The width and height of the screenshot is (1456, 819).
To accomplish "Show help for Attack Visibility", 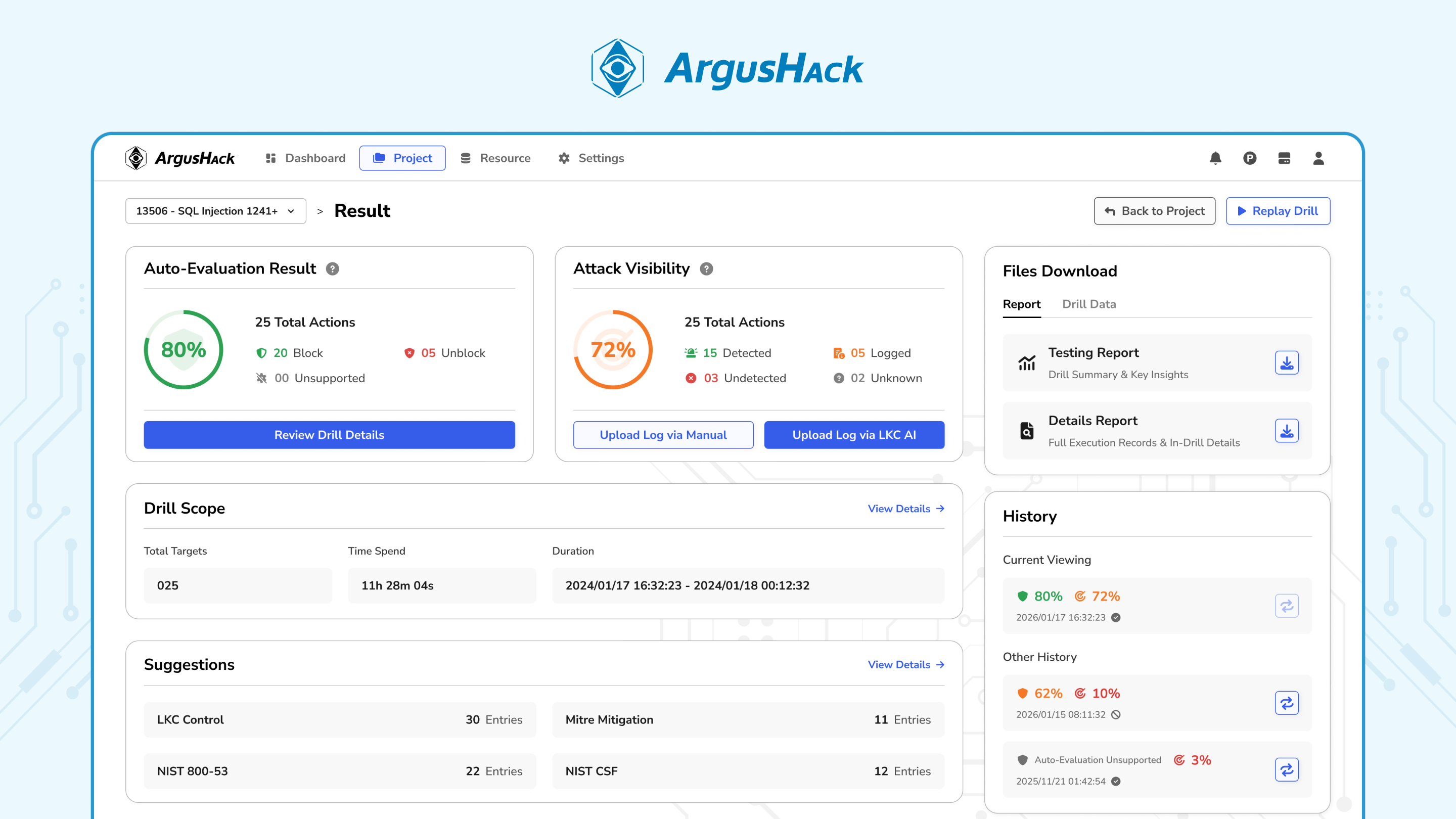I will [x=707, y=269].
